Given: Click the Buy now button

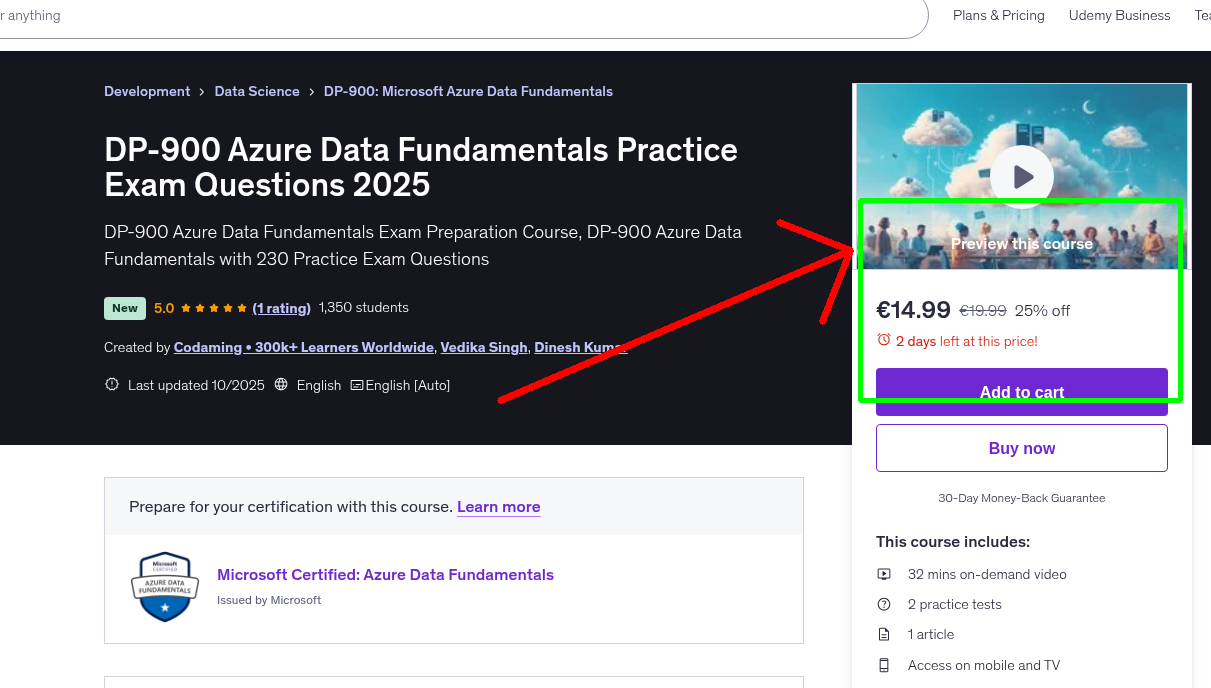Looking at the screenshot, I should pyautogui.click(x=1021, y=447).
